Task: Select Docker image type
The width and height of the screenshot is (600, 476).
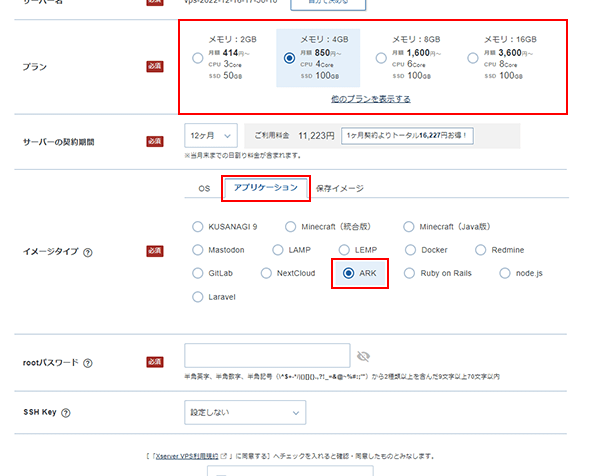Action: click(x=410, y=250)
